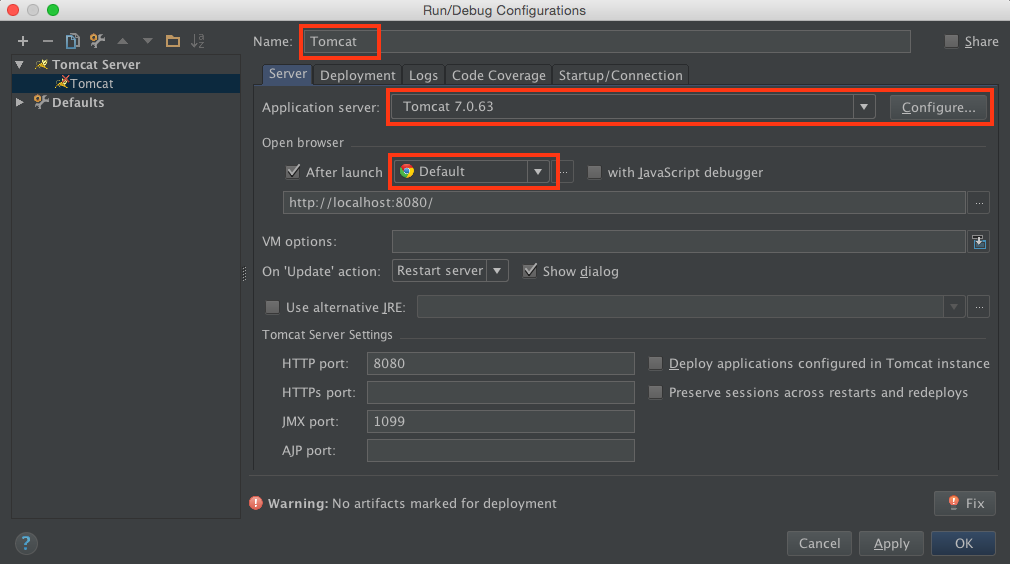Click the Configure... button
This screenshot has width=1010, height=564.
938,108
